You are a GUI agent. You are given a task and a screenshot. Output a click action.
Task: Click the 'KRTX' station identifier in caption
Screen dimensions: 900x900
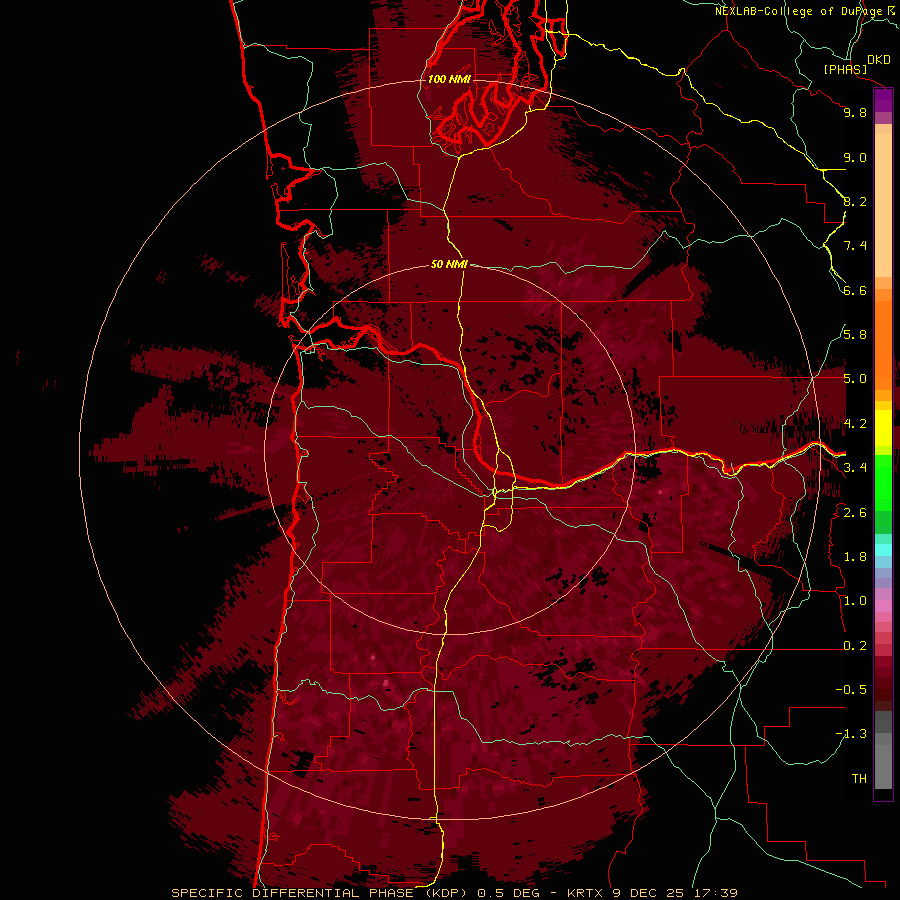tap(585, 893)
